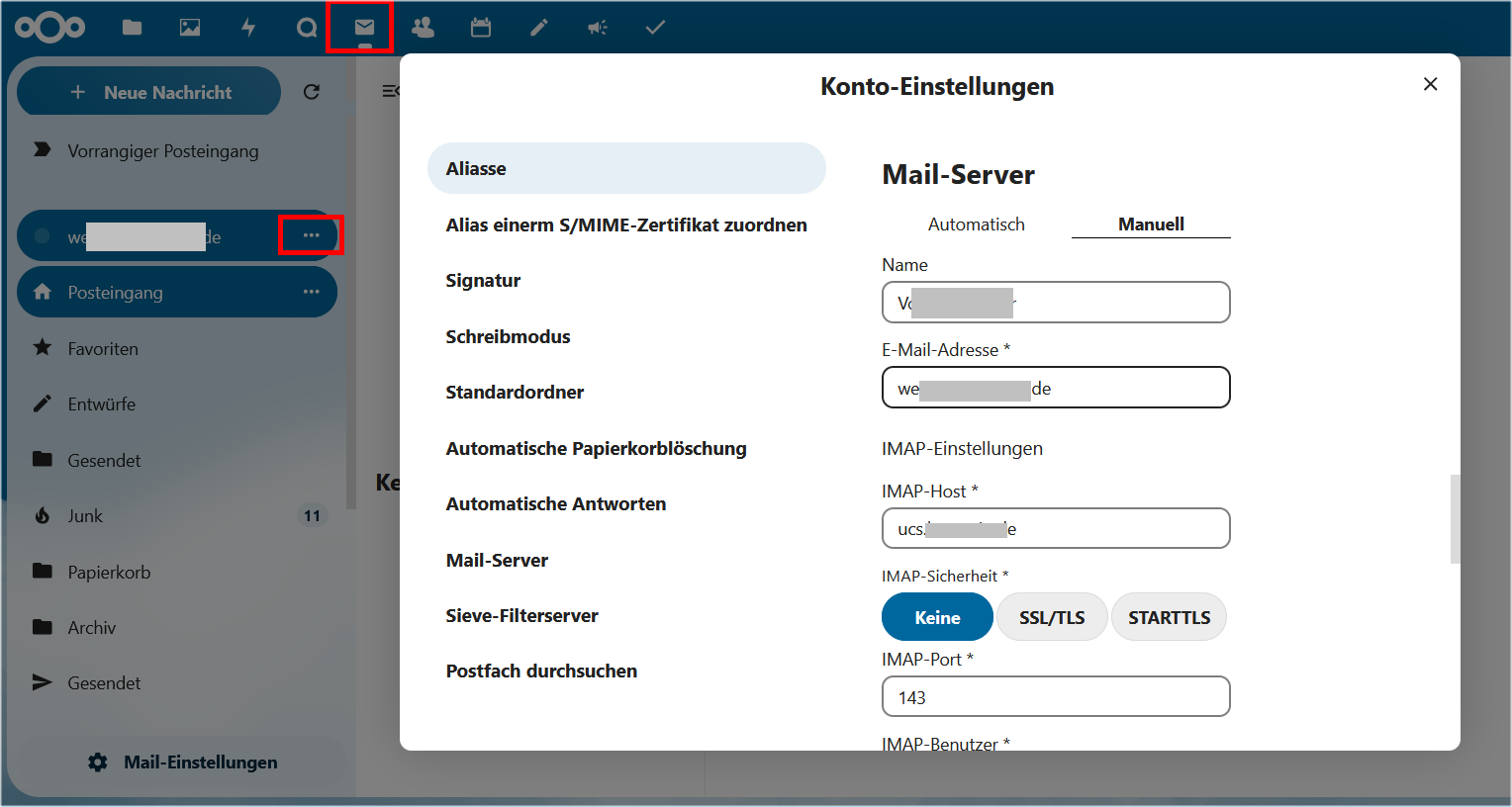Switch to the Automatisch tab
This screenshot has width=1512, height=807.
tap(976, 224)
